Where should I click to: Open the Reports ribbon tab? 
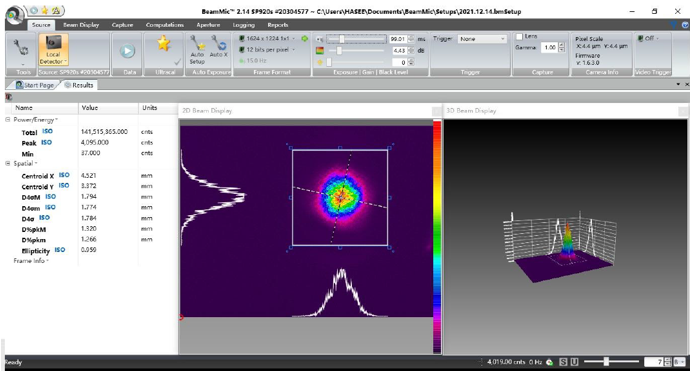(x=278, y=25)
